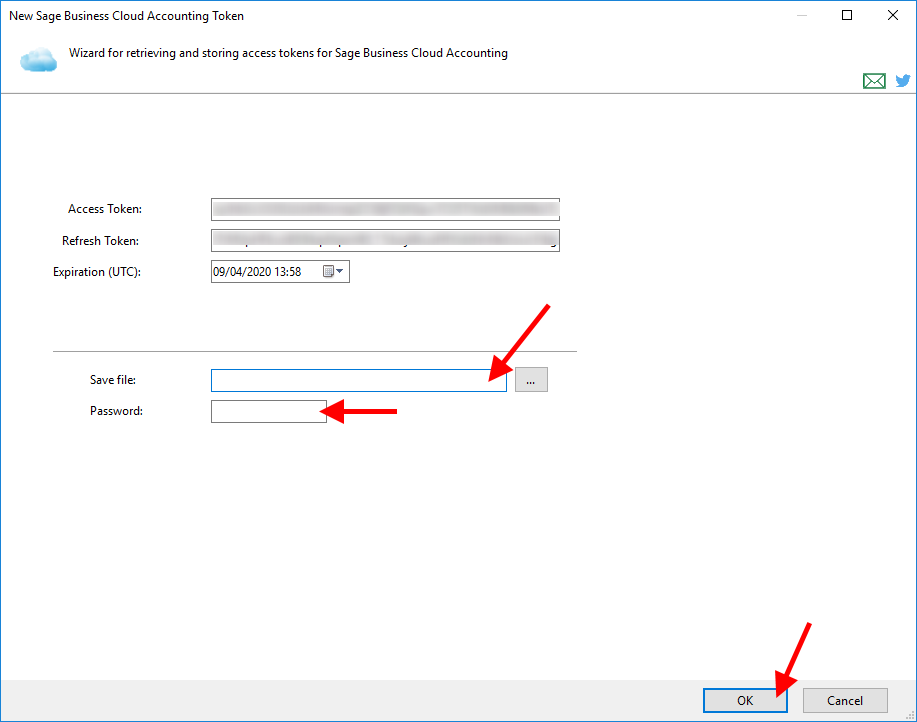Focus the Password input field
Screen dimensions: 917x722
click(268, 412)
